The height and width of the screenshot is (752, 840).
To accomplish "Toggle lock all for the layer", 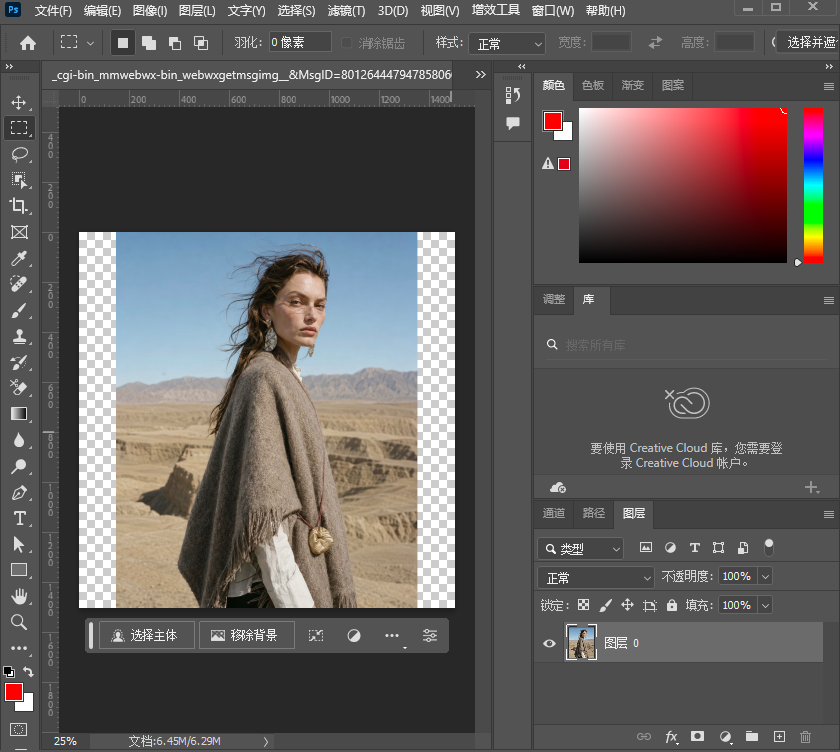I will (671, 605).
